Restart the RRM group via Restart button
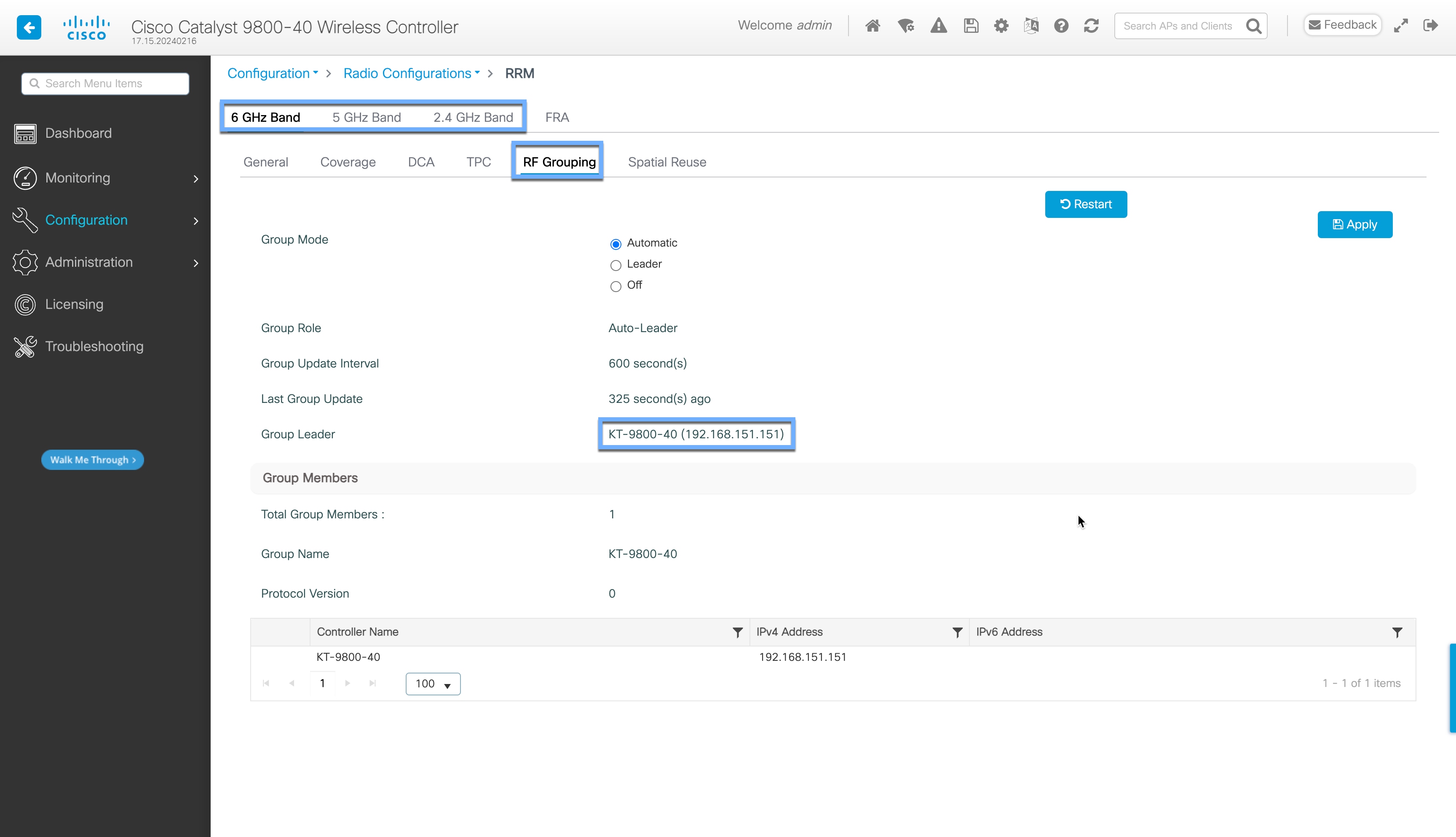 (1085, 204)
